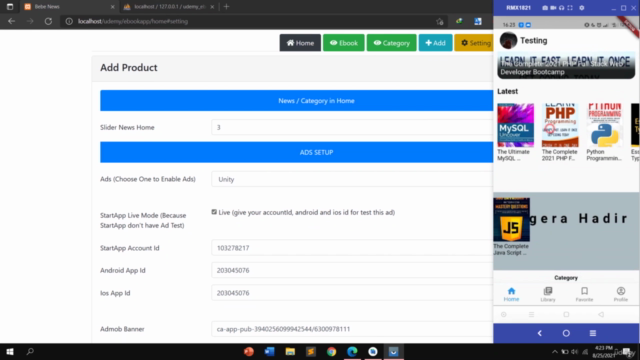Focus the StartApp Account Id field
Viewport: 640px width, 360px height.
[352, 248]
